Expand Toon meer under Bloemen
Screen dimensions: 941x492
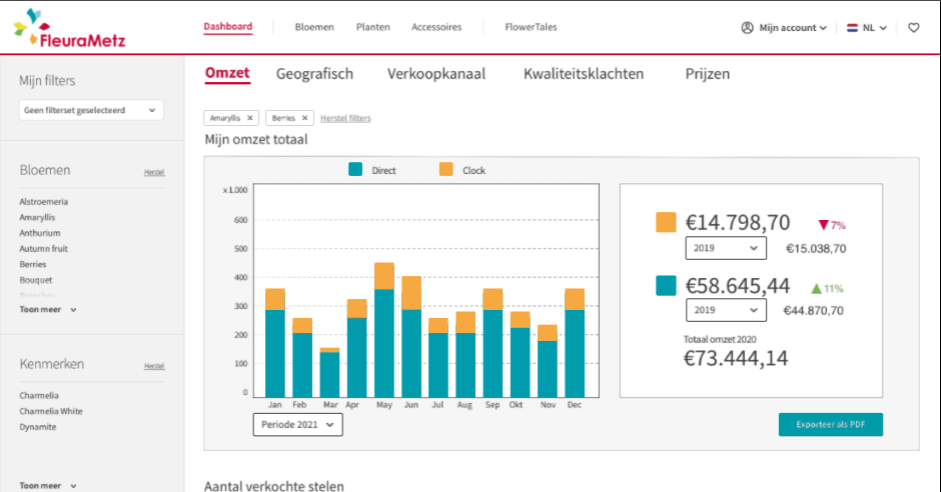tap(48, 310)
